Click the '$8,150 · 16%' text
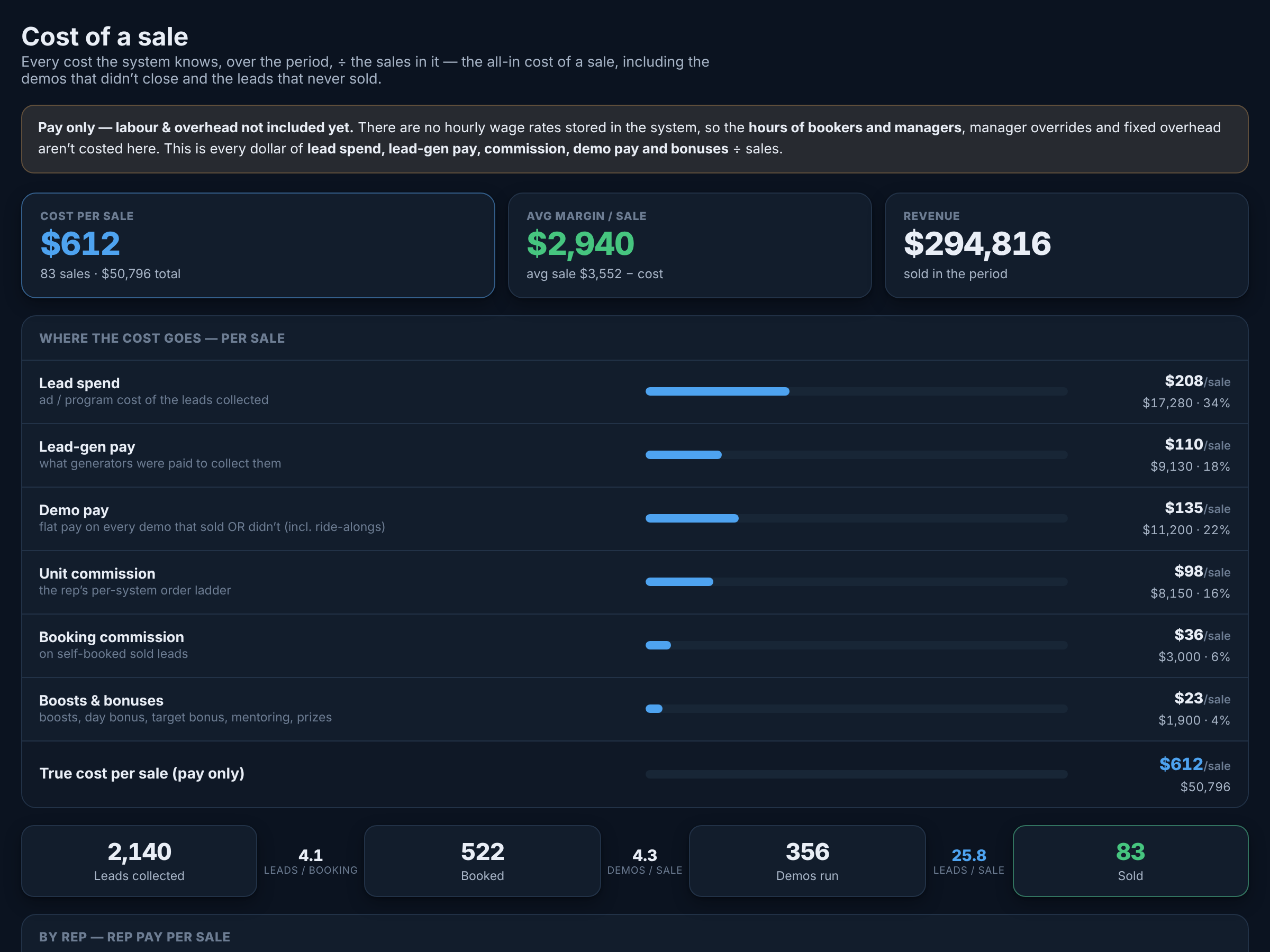Viewport: 1270px width, 952px height. point(1190,593)
